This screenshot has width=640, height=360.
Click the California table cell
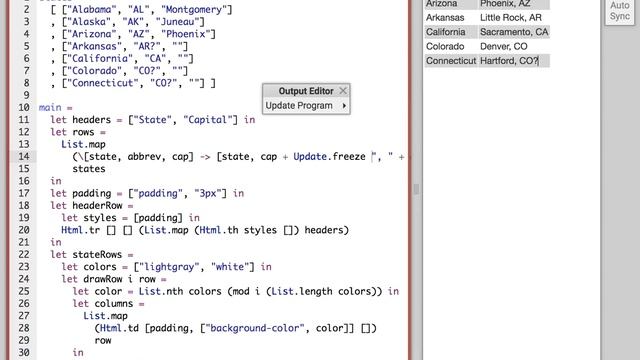(451, 32)
